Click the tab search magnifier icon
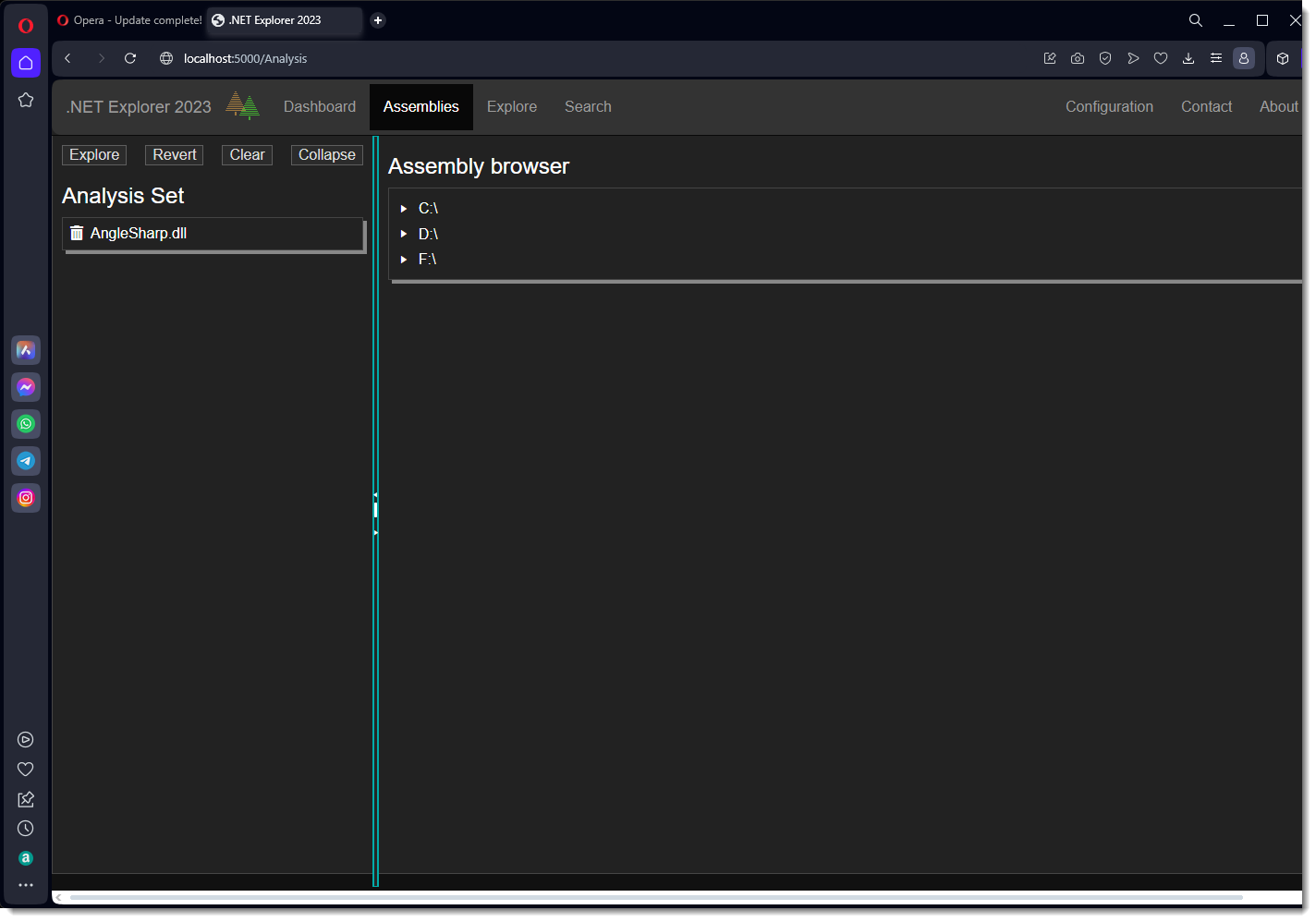 coord(1196,20)
